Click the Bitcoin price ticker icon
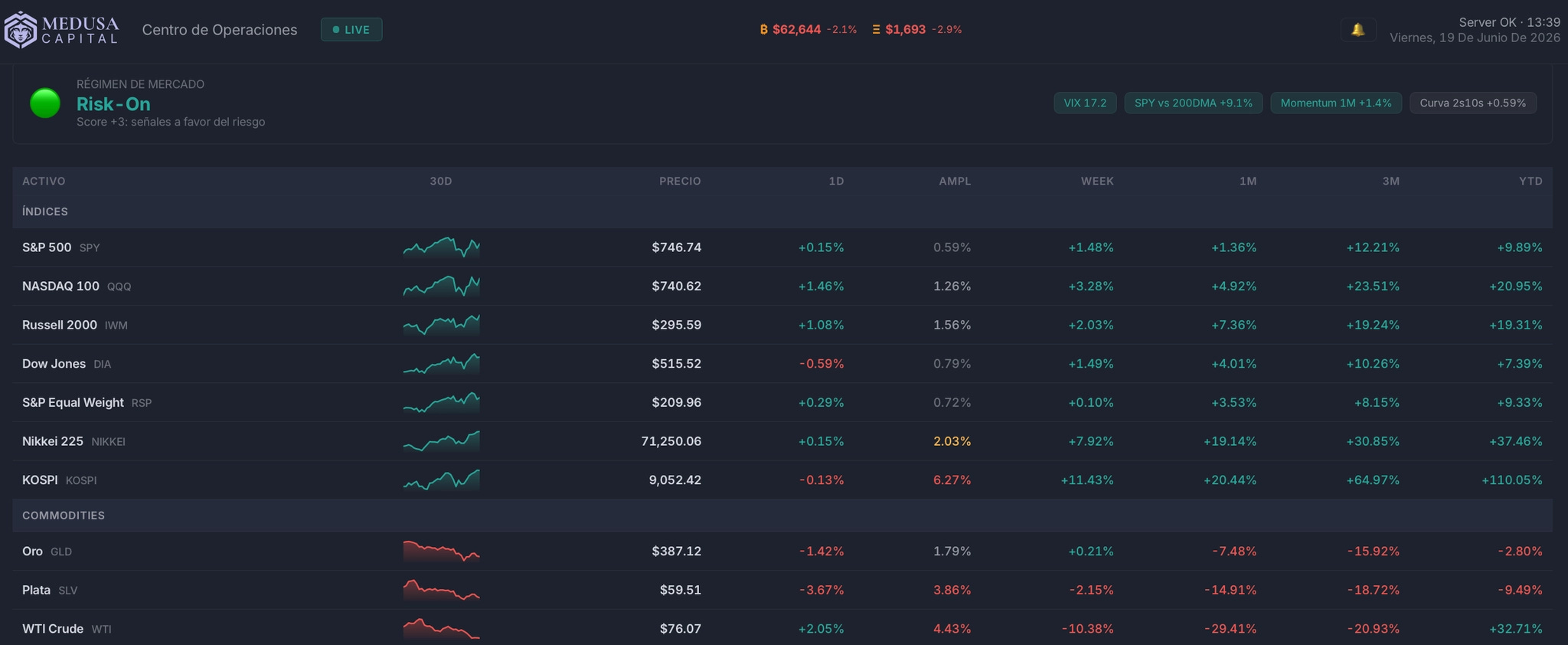This screenshot has height=645, width=1568. tap(763, 30)
